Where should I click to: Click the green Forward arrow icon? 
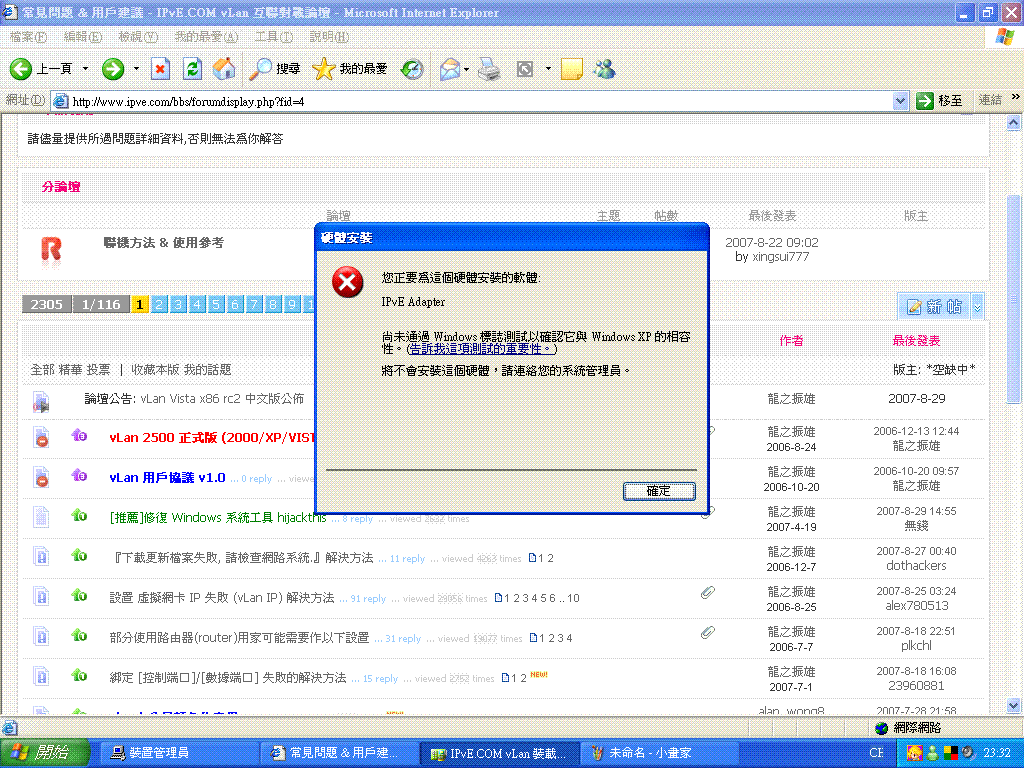(x=113, y=69)
